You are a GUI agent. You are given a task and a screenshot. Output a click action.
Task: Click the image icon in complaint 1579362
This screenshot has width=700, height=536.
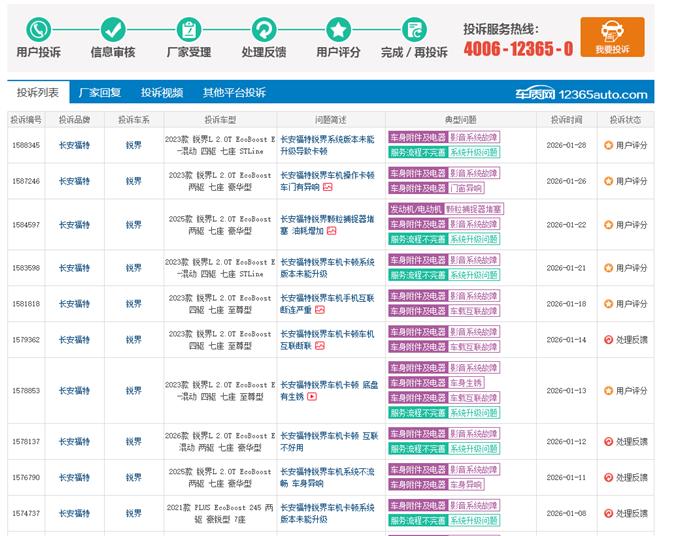pos(320,346)
